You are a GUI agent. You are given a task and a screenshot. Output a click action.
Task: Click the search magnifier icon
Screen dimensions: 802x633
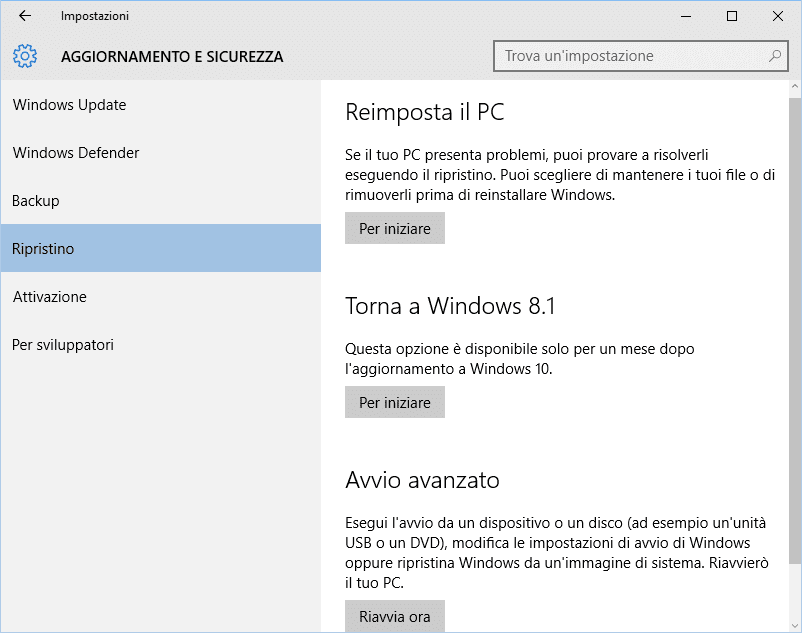(x=775, y=56)
